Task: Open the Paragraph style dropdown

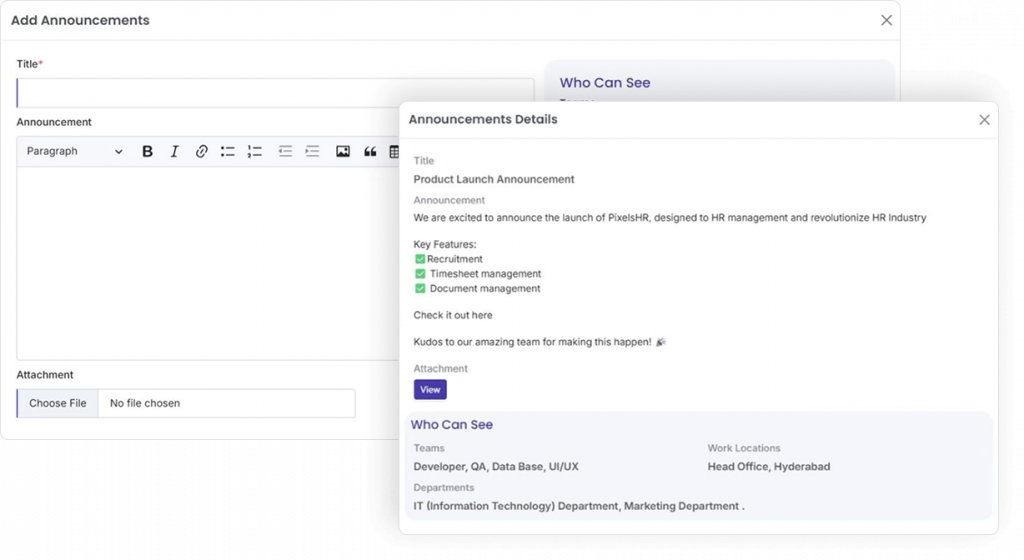Action: point(74,152)
